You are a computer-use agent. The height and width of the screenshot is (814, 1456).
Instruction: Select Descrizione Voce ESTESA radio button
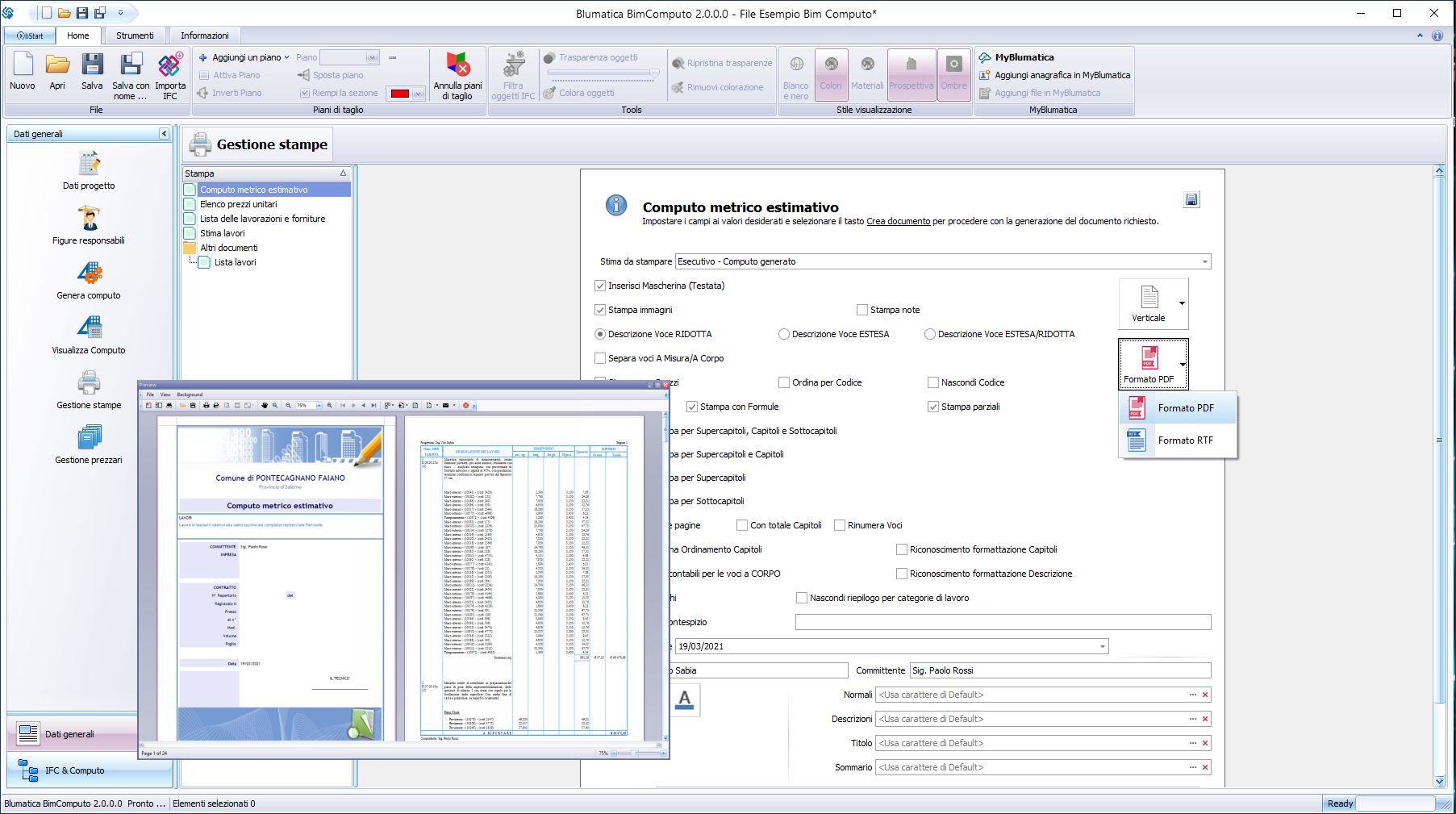click(784, 334)
